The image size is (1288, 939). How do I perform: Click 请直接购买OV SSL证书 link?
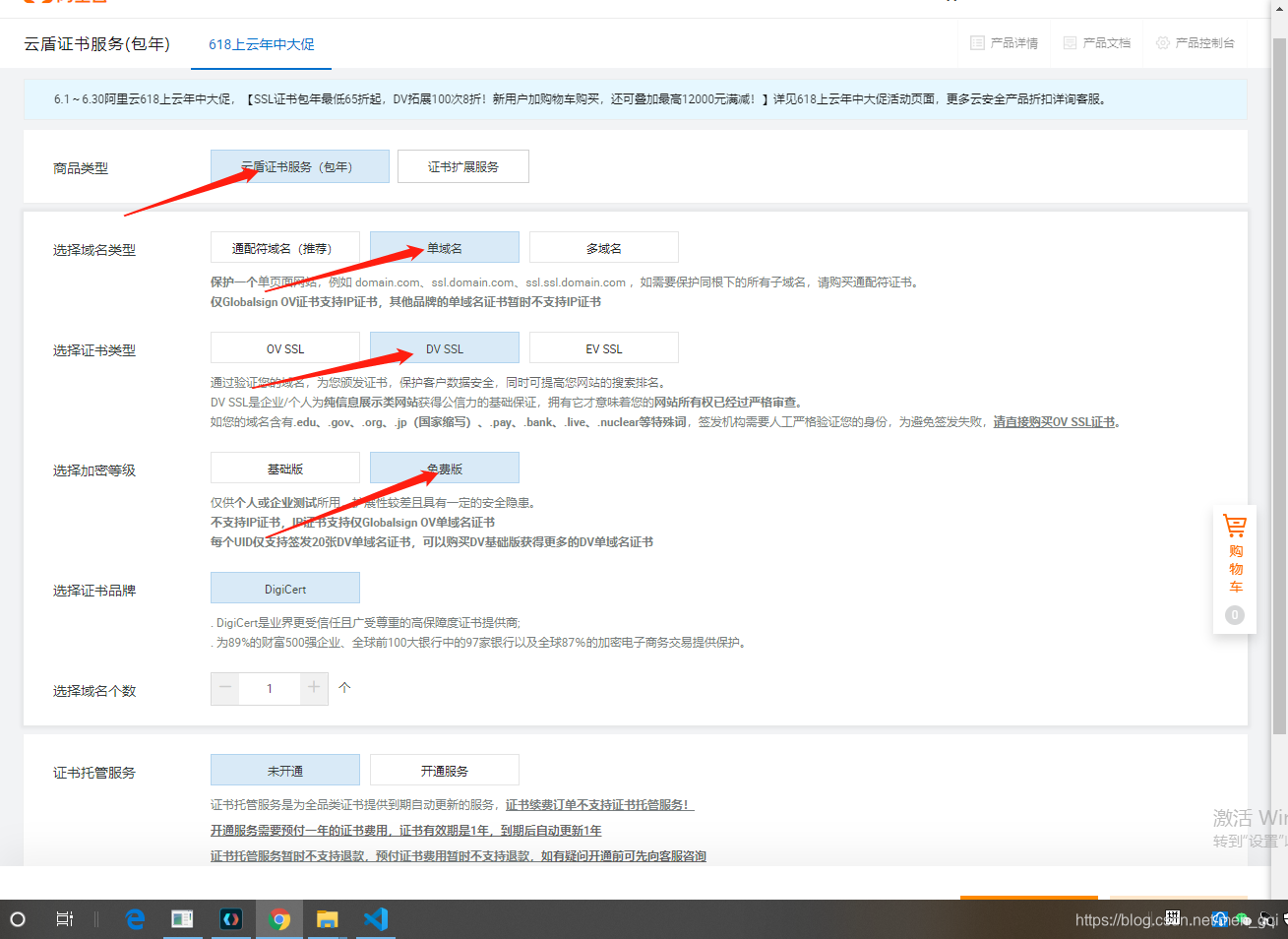(1054, 421)
